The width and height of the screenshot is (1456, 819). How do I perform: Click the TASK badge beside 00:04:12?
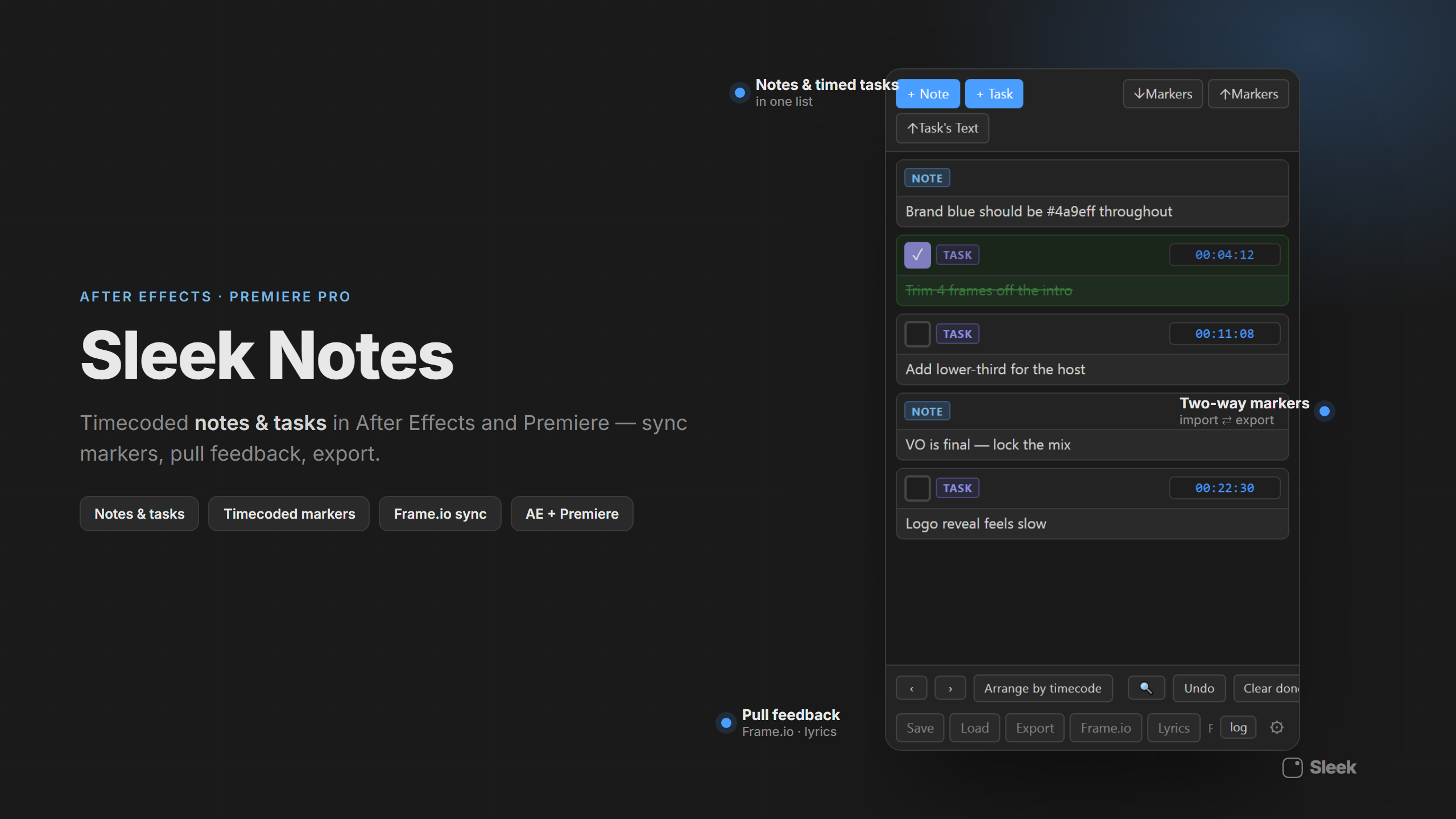[x=957, y=255]
